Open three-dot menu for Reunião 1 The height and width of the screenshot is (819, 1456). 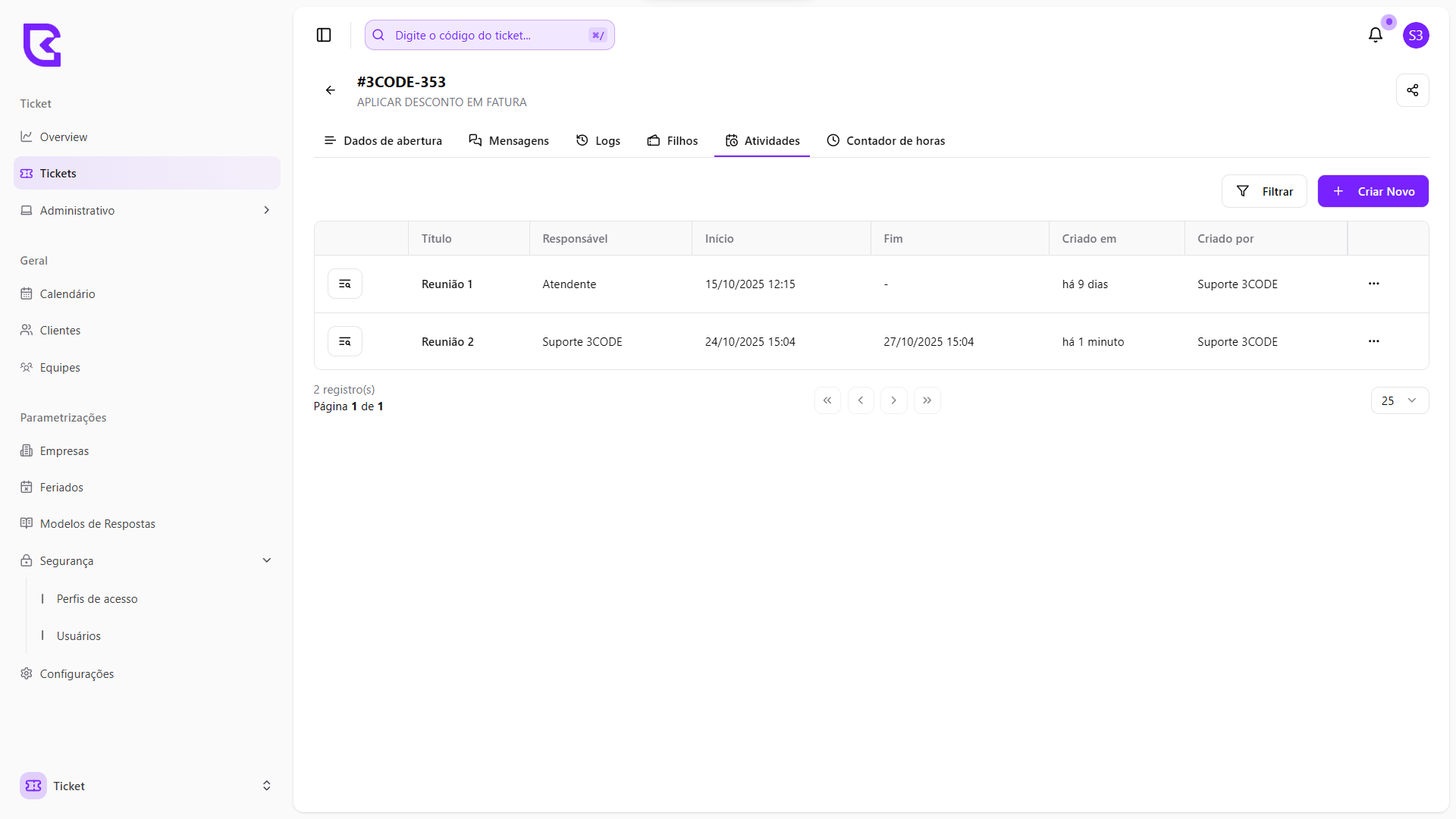pos(1373,284)
